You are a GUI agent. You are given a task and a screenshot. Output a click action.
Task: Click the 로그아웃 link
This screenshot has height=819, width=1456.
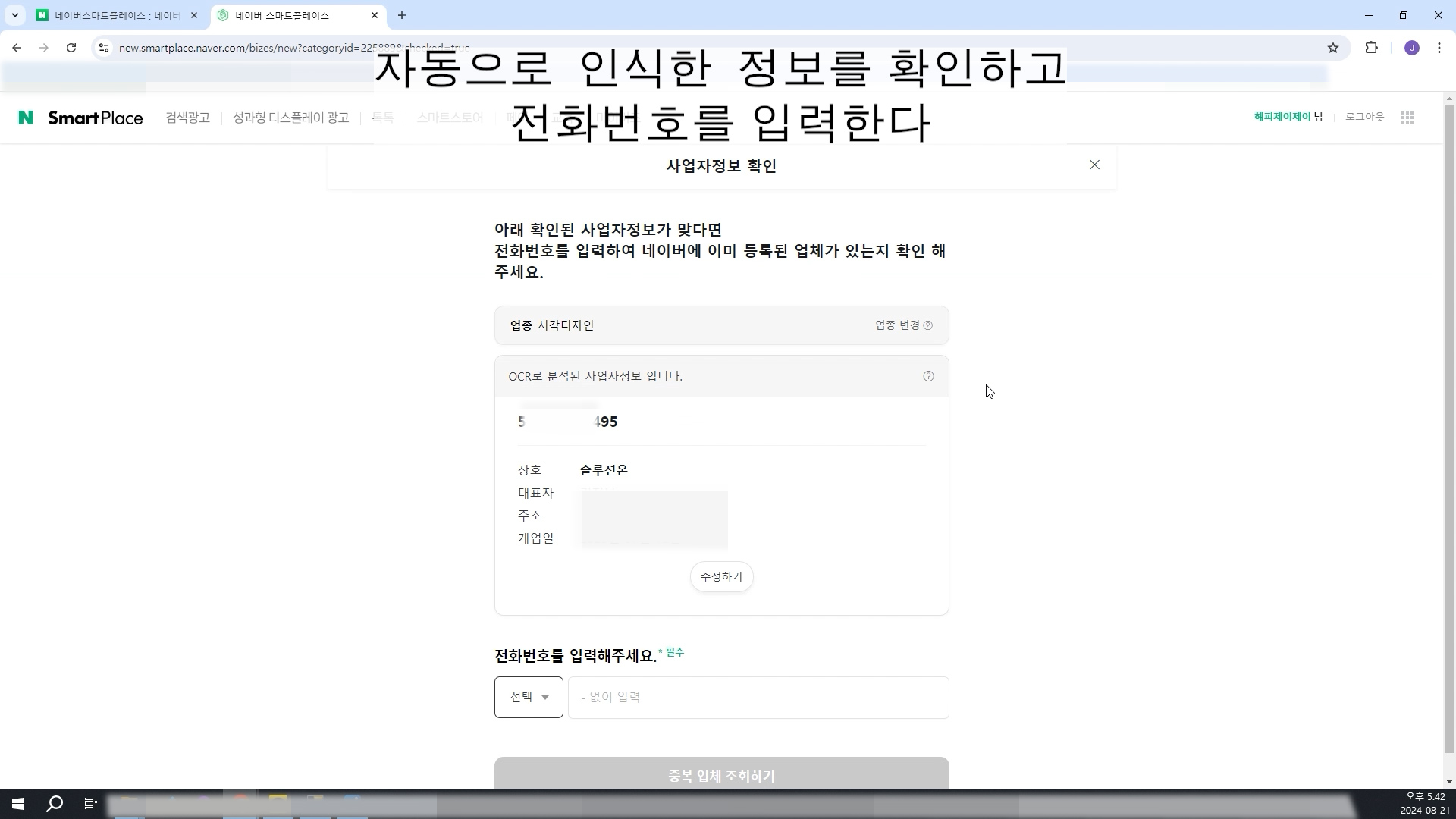[x=1364, y=117]
